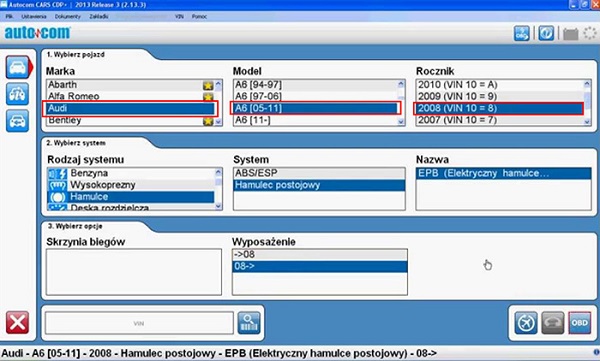This screenshot has width=600, height=361.
Task: Choose model A6 [97-06]
Action: (315, 96)
